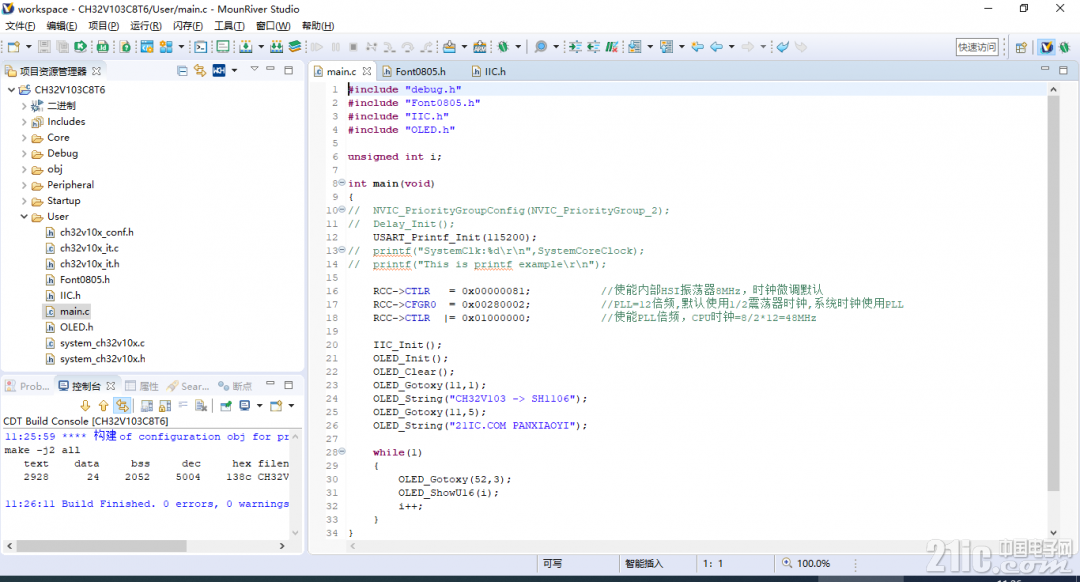1080x582 pixels.
Task: Open the debug bug dropdown arrow
Action: [518, 47]
